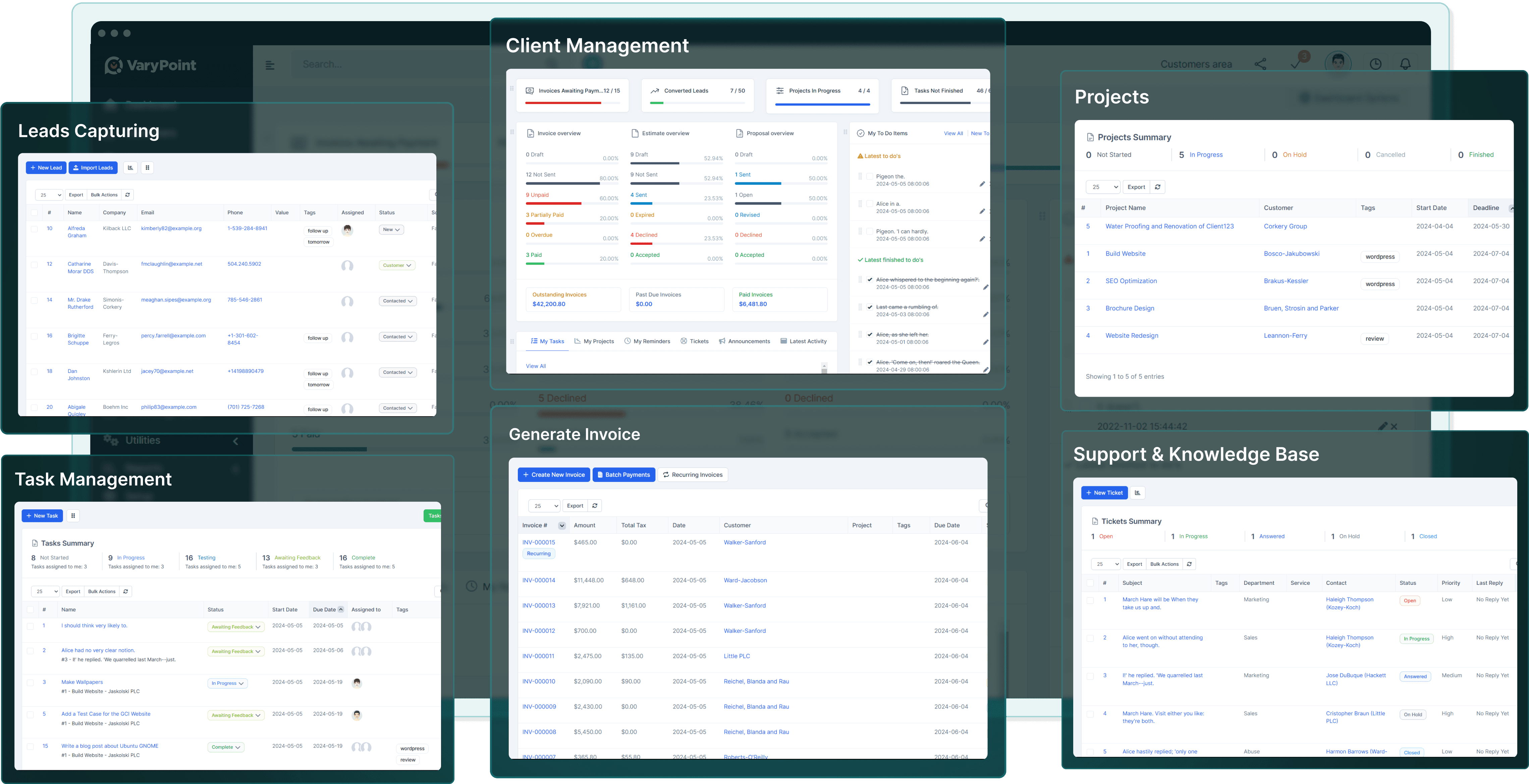The image size is (1529, 784).
Task: Refresh the Projects Summary table
Action: [x=1157, y=187]
